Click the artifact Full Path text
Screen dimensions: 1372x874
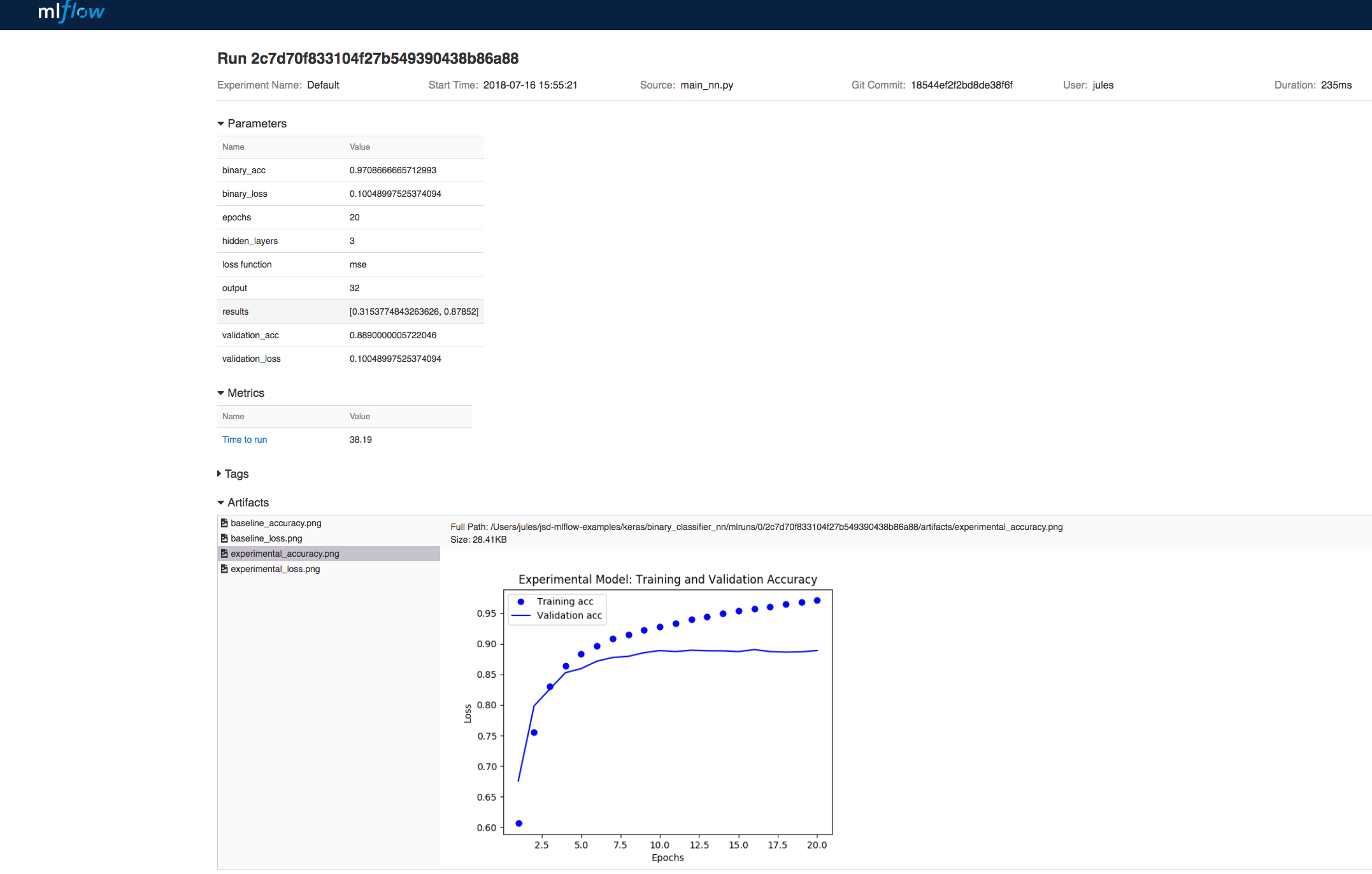pos(756,527)
